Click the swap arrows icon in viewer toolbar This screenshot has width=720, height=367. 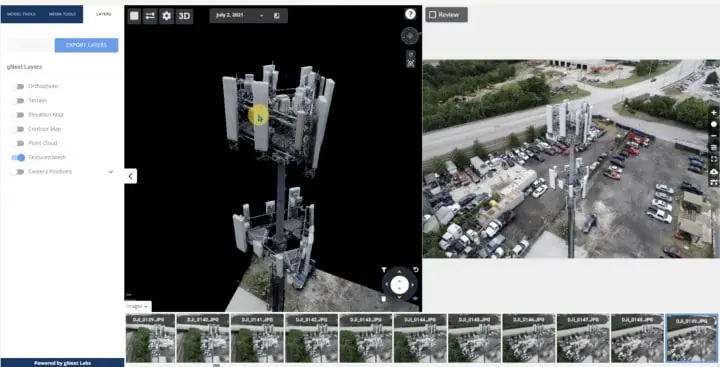[x=150, y=16]
